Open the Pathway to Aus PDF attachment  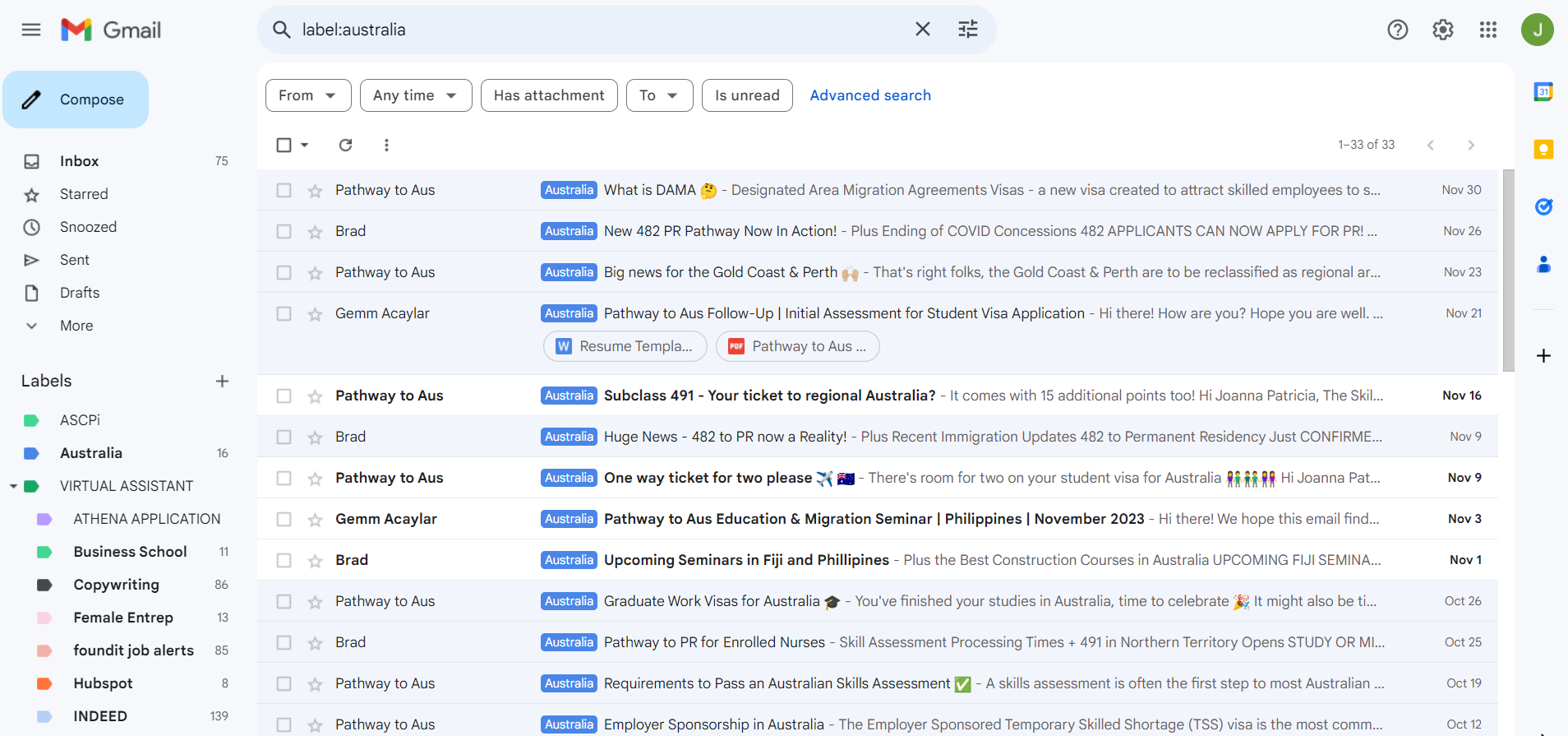[798, 346]
